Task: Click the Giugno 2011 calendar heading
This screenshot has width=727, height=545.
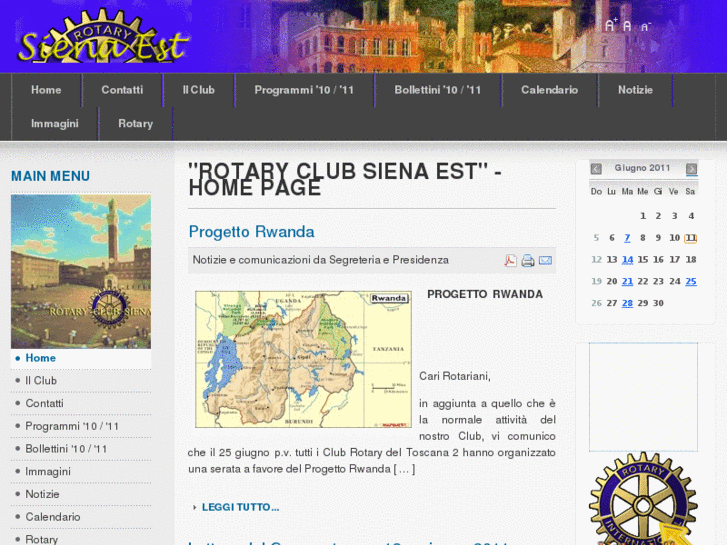Action: [642, 168]
